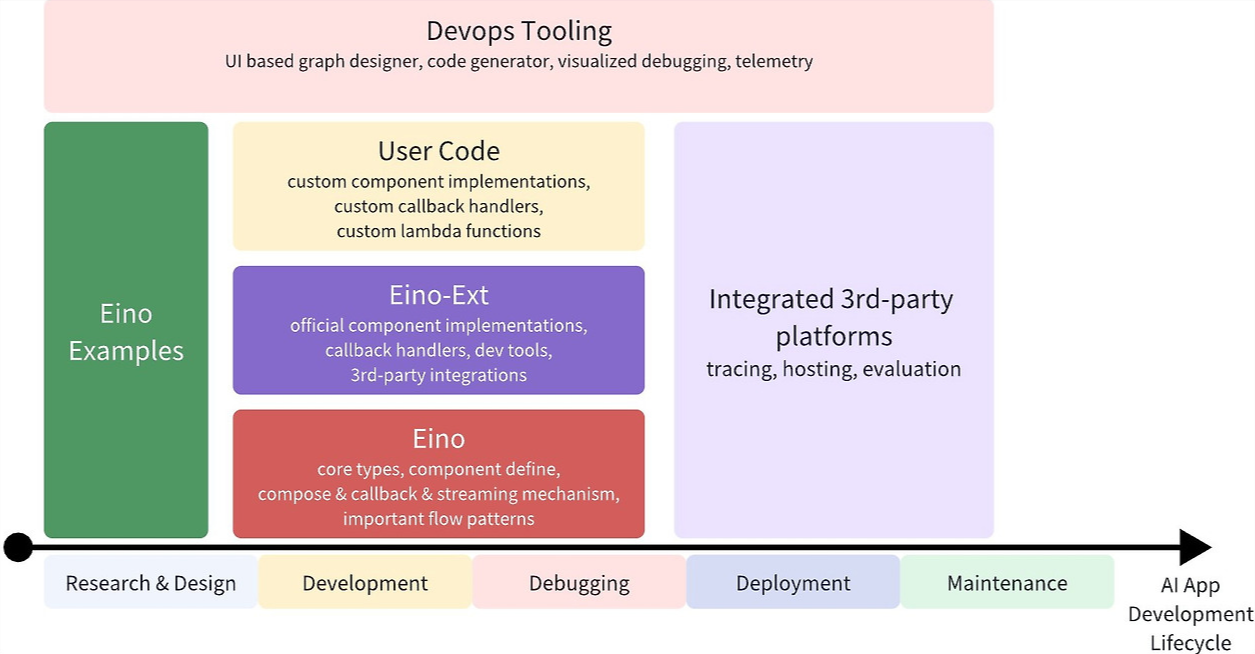Image resolution: width=1255 pixels, height=654 pixels.
Task: Open the User Code block
Action: click(438, 185)
